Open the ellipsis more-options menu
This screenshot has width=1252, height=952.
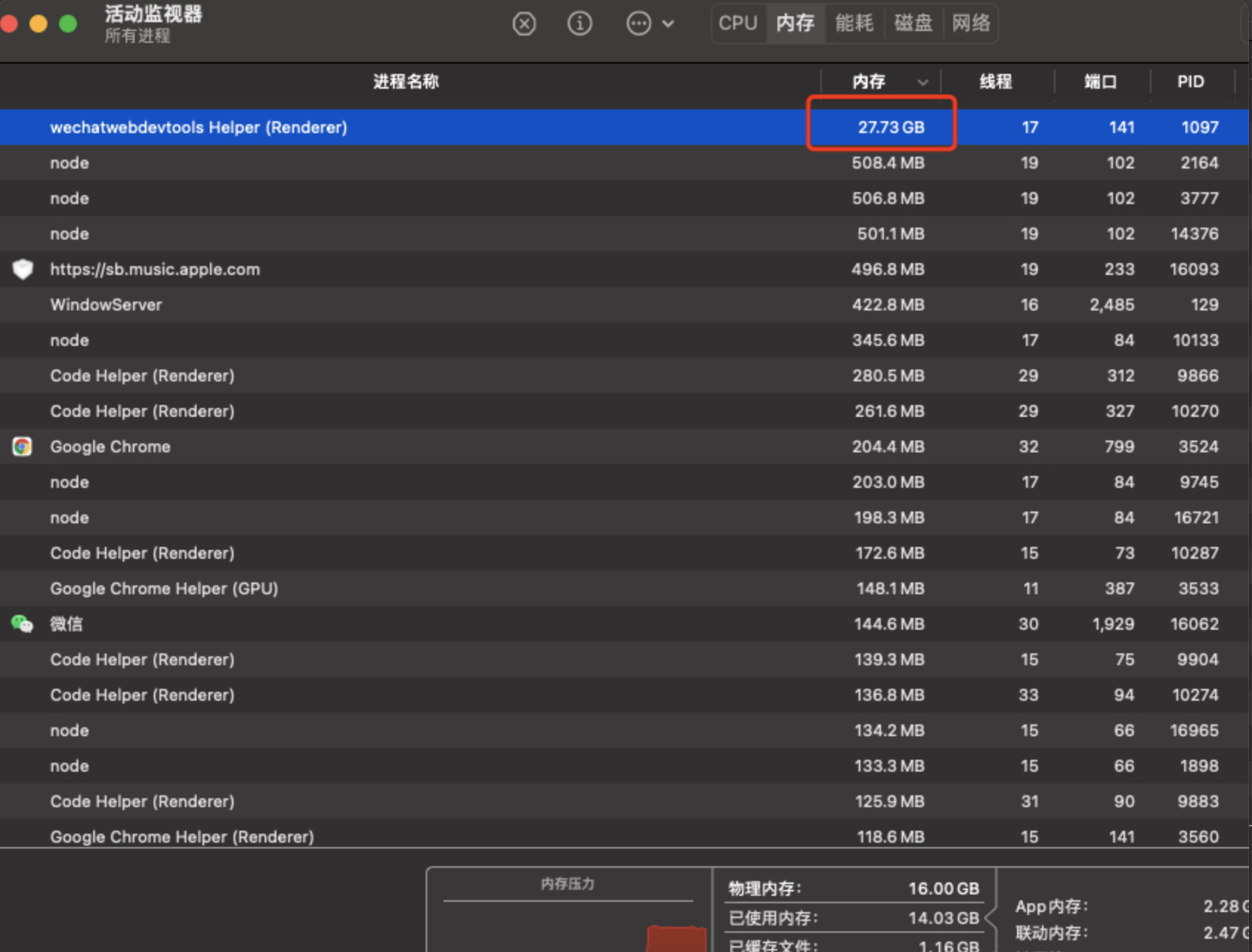click(650, 24)
